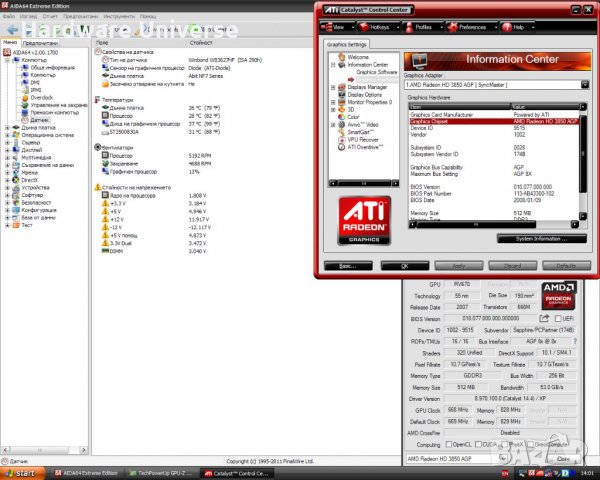Click the DirectX Xbox-style icon in tree
600x480 pixels.
[x=16, y=180]
